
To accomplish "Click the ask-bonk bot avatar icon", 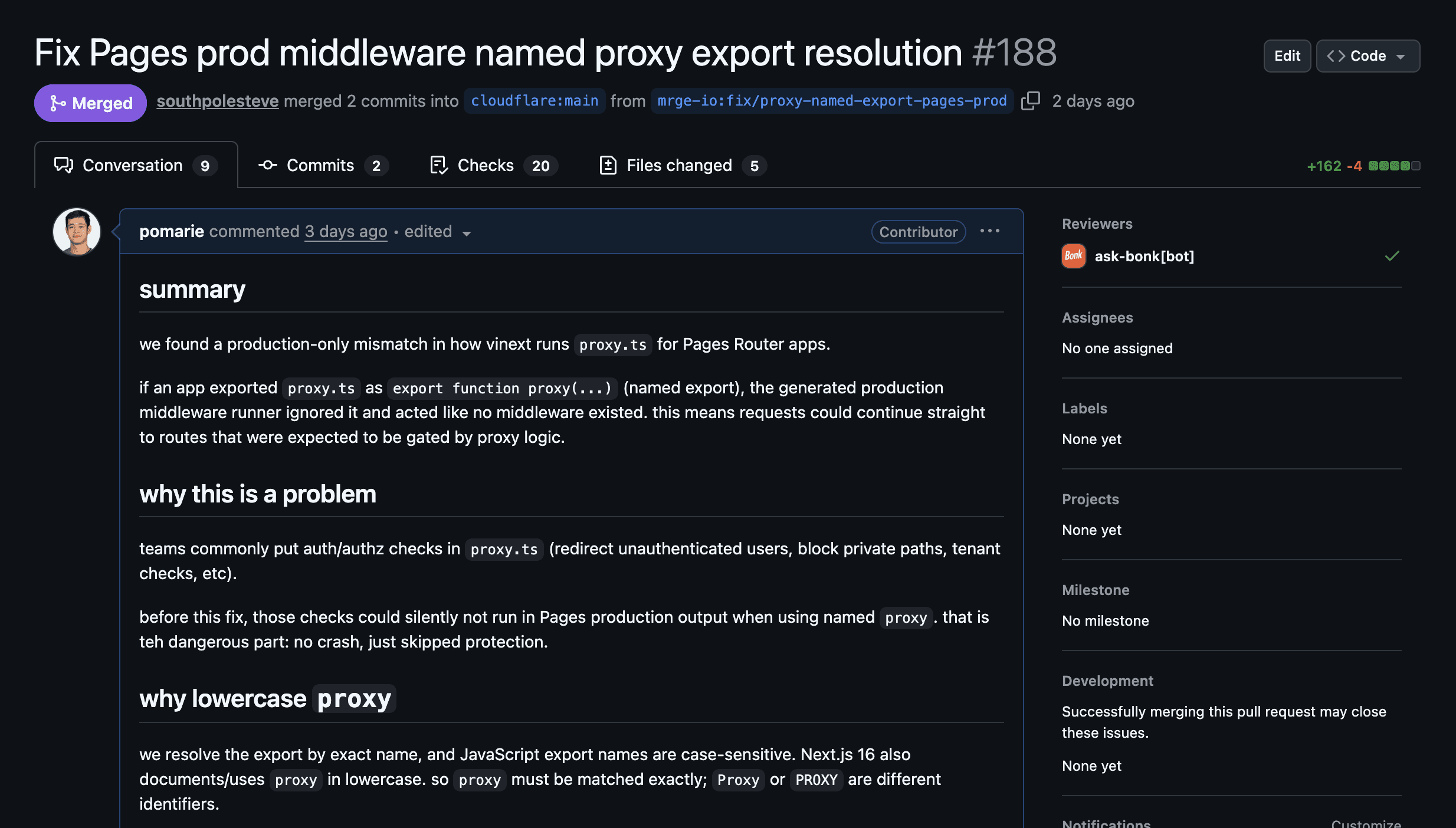I will pyautogui.click(x=1073, y=256).
